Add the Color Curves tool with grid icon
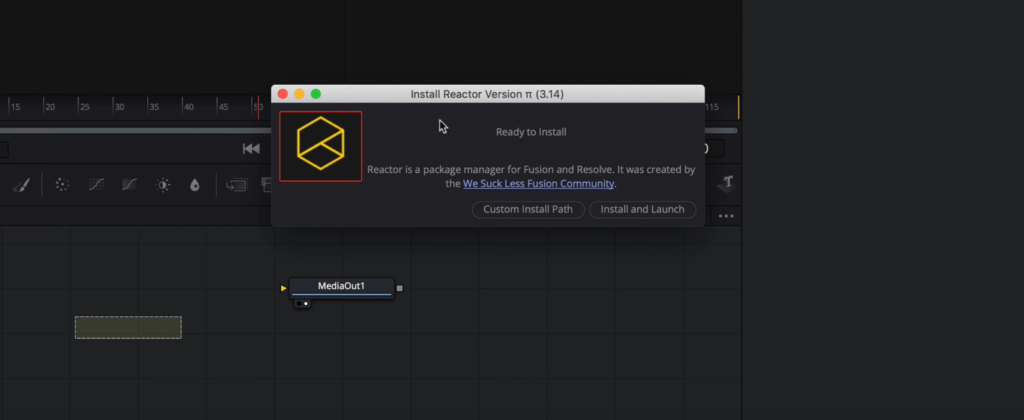Image resolution: width=1024 pixels, height=420 pixels. [x=96, y=185]
